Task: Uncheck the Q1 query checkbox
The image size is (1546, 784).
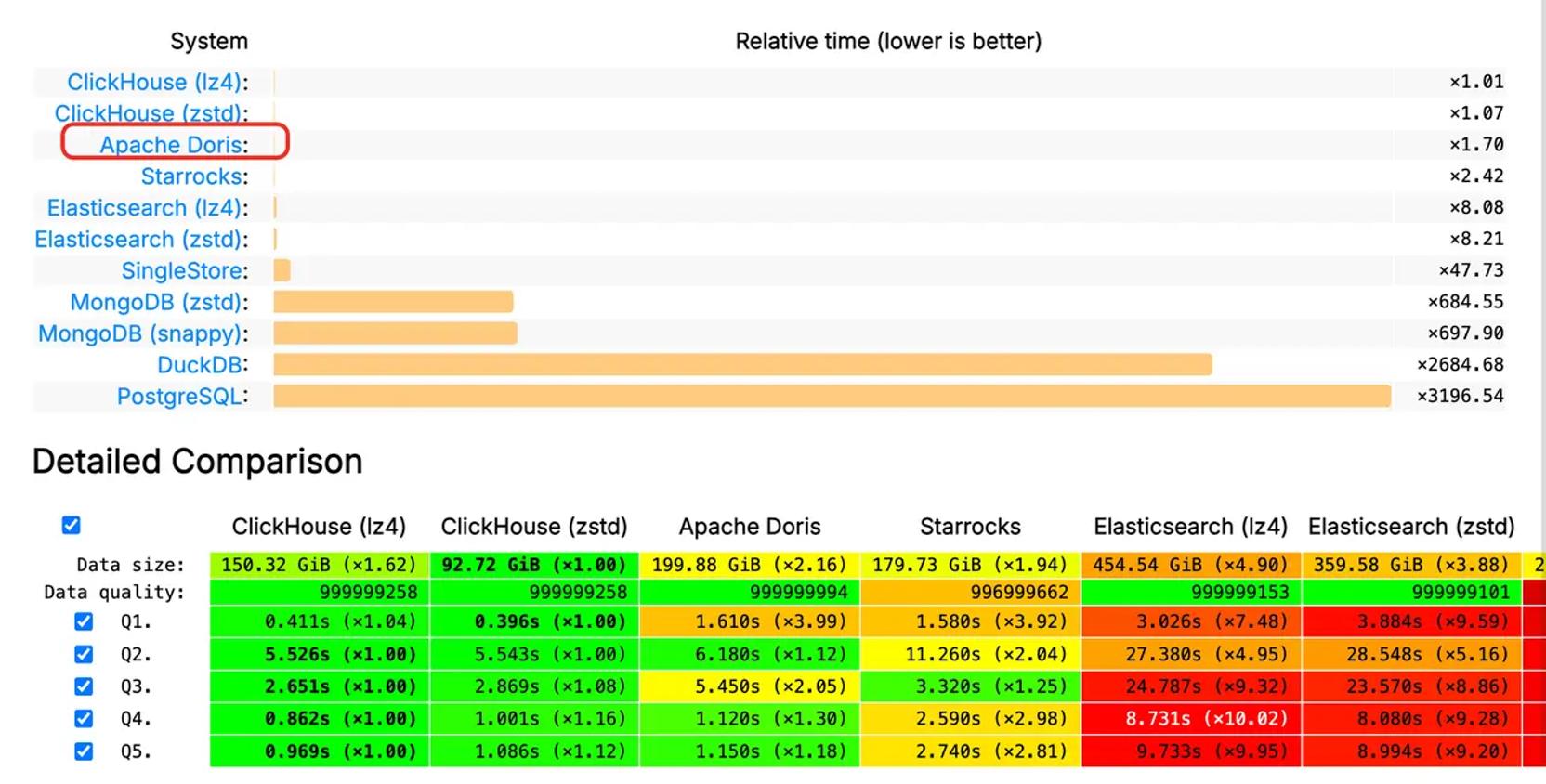Action: point(84,621)
